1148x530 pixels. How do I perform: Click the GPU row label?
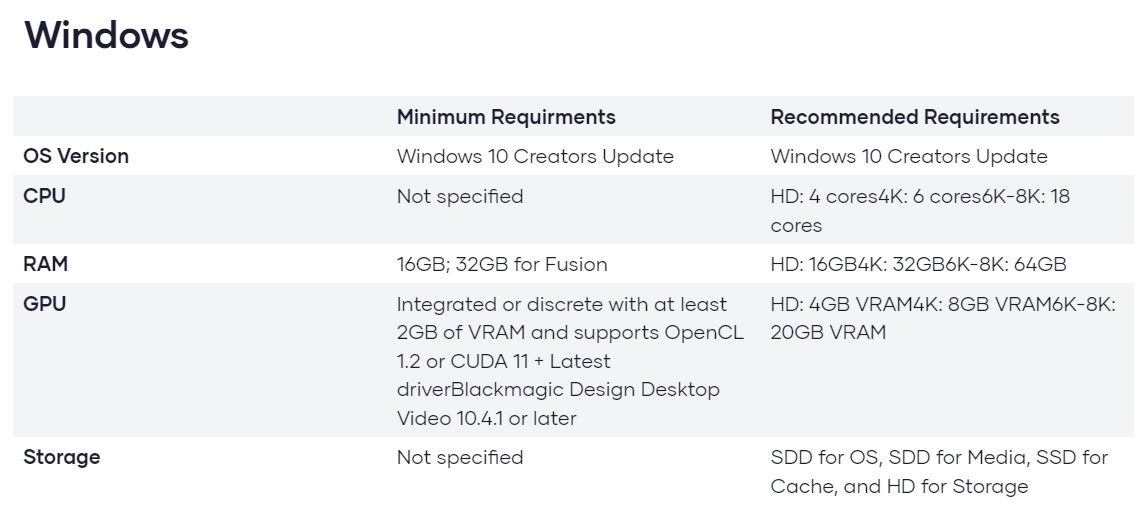coord(44,304)
